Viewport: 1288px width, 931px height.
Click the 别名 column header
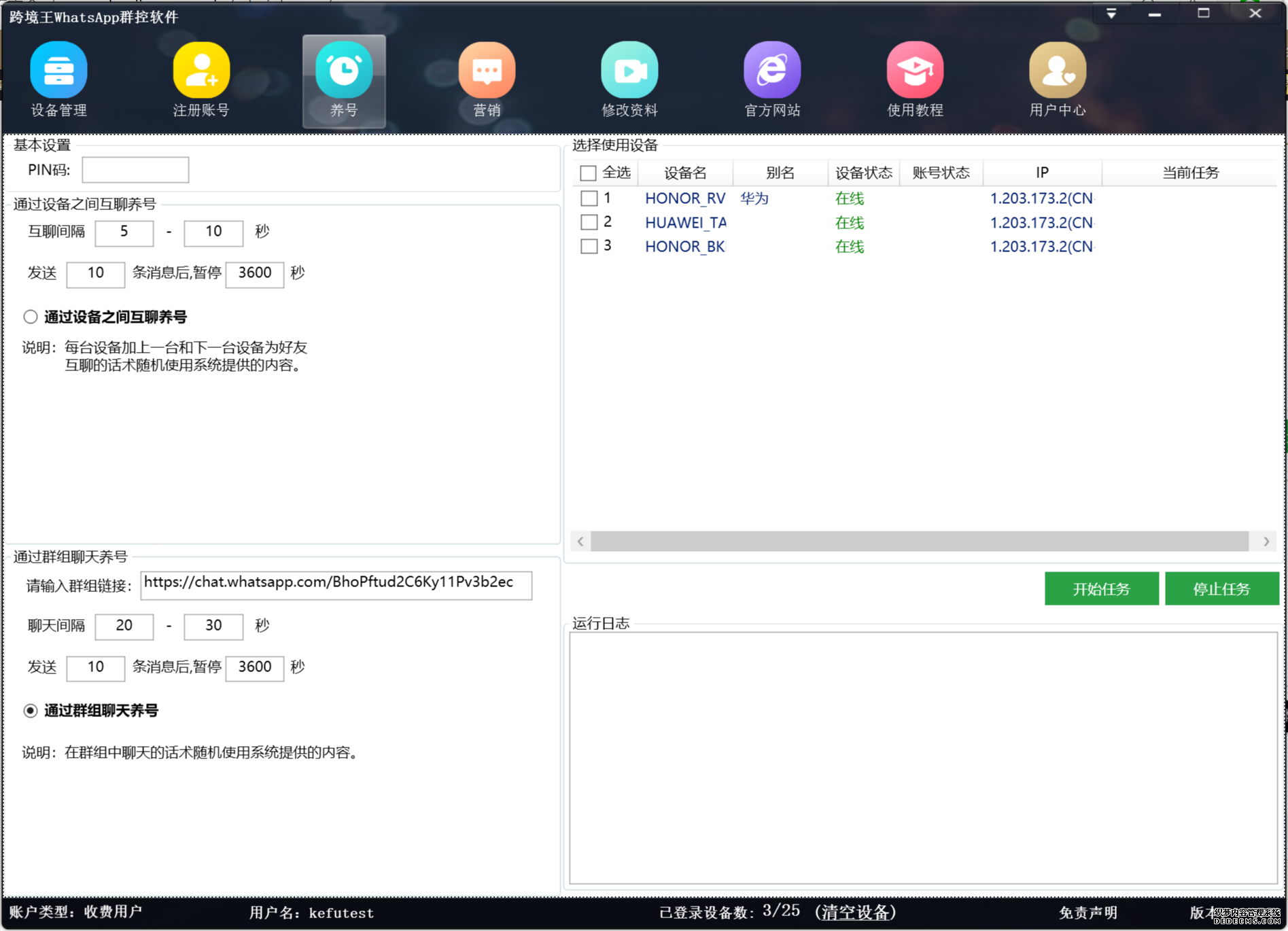pos(780,173)
